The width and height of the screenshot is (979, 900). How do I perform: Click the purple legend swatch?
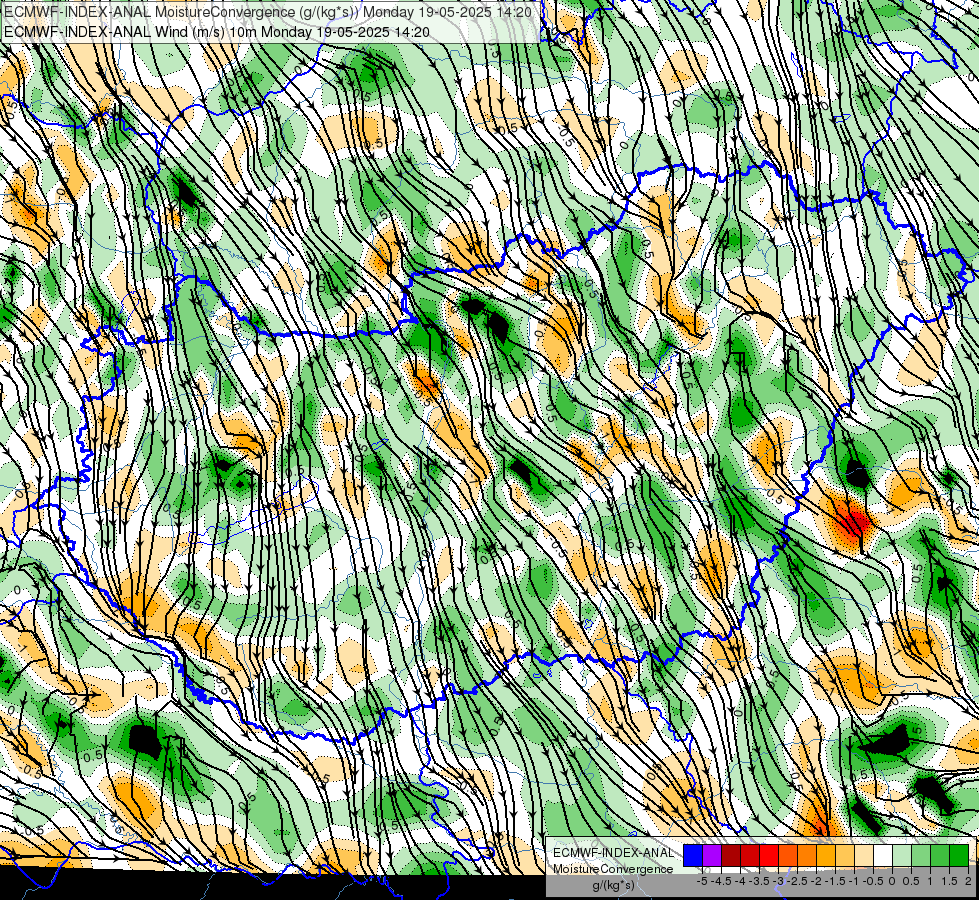[x=712, y=855]
